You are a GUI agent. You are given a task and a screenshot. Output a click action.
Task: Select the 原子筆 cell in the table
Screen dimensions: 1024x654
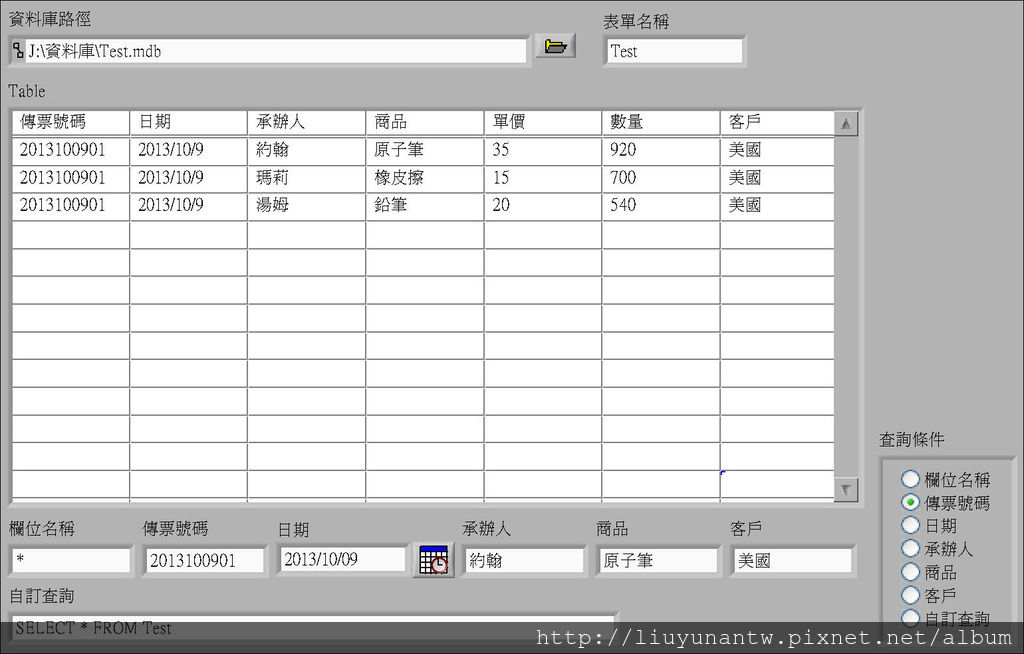[424, 150]
